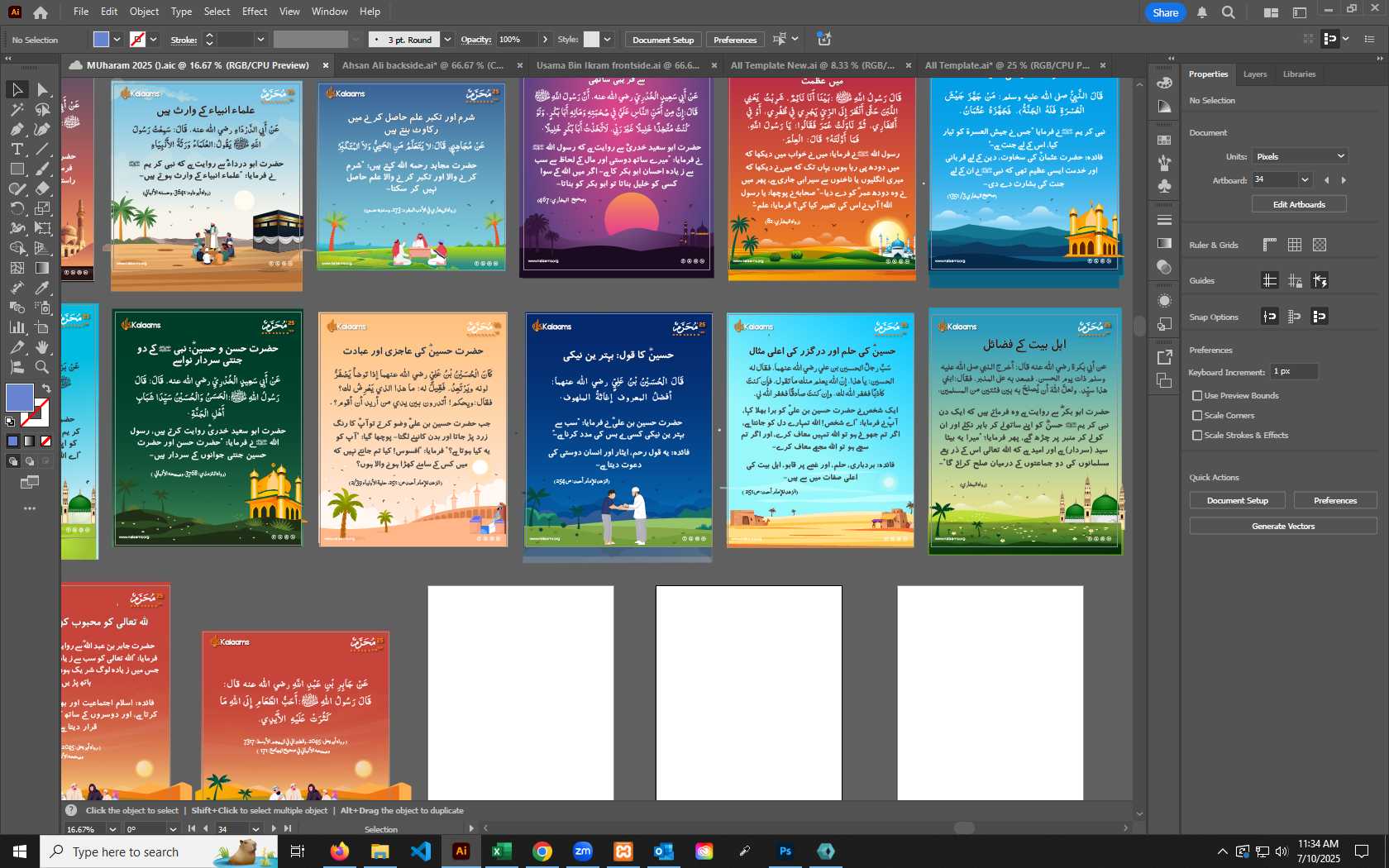Open the Effect menu
Screen dimensions: 1389x868
tap(255, 12)
